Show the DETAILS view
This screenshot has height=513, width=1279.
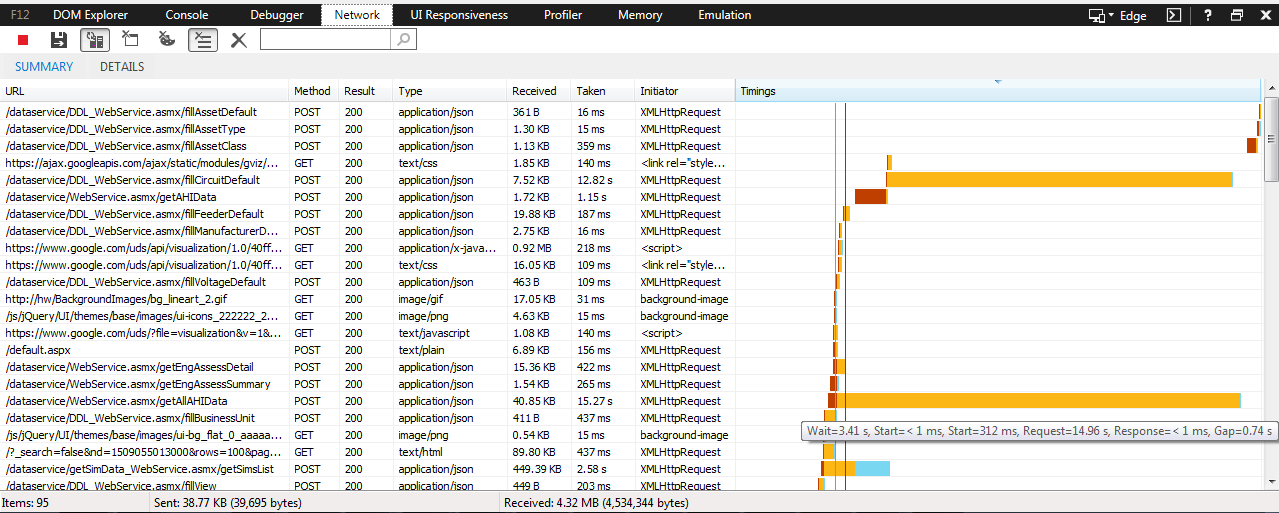coord(122,67)
